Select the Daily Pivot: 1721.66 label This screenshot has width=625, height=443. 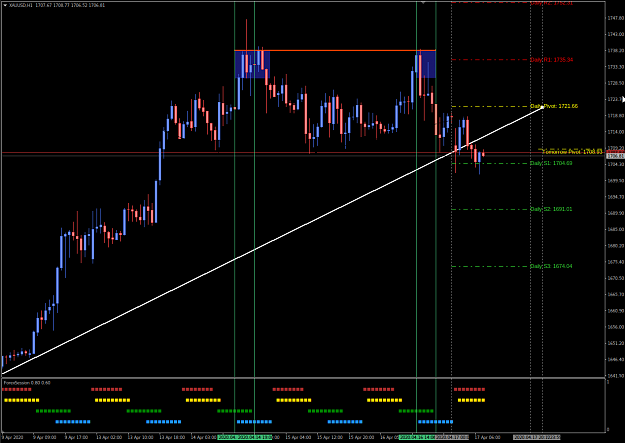tap(554, 106)
